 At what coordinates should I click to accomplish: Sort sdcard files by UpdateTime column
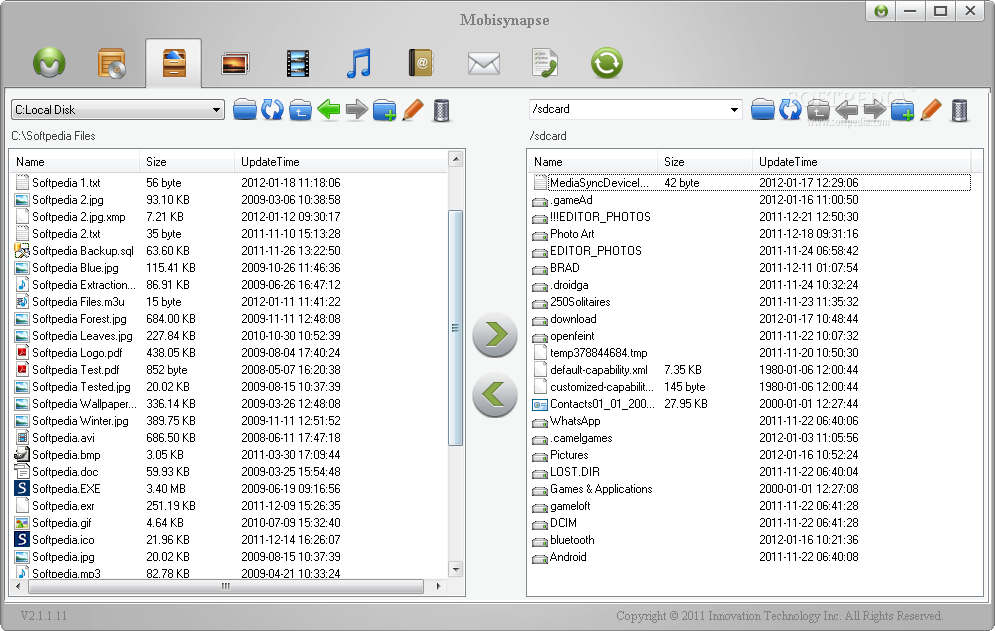861,162
